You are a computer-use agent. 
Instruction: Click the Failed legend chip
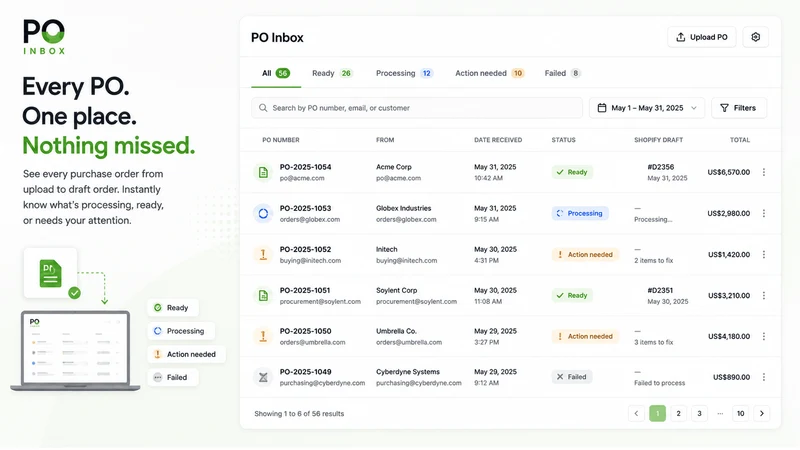(x=173, y=378)
